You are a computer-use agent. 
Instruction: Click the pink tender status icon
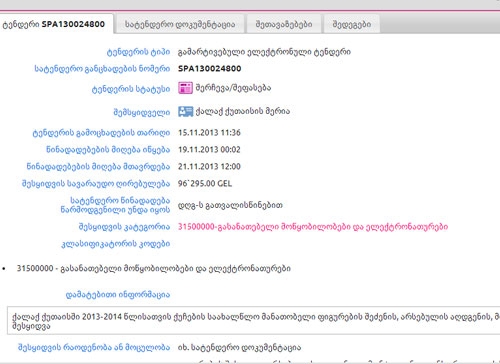click(185, 88)
